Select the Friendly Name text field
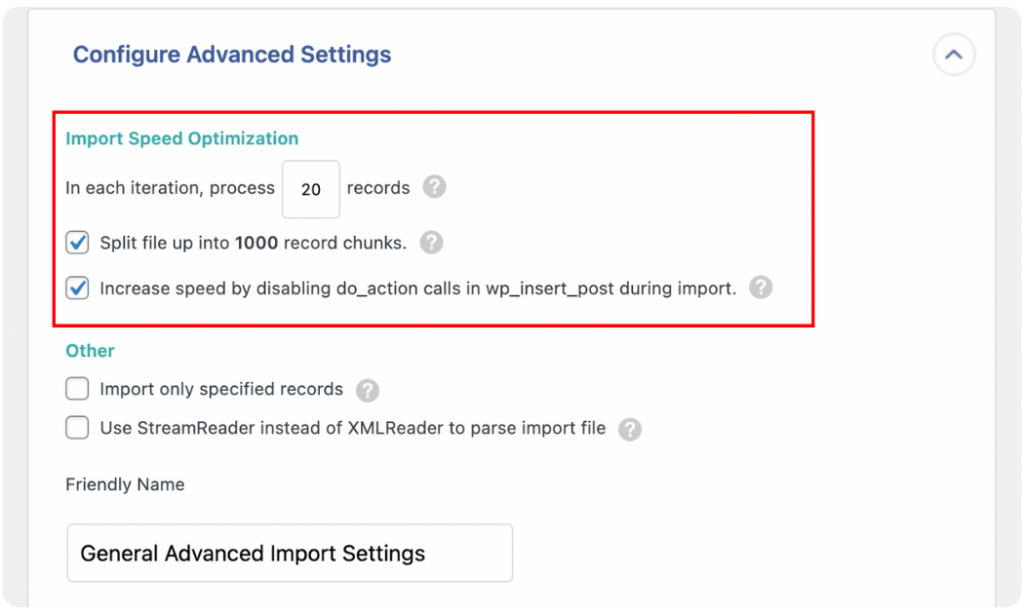The image size is (1024, 614). [x=289, y=552]
